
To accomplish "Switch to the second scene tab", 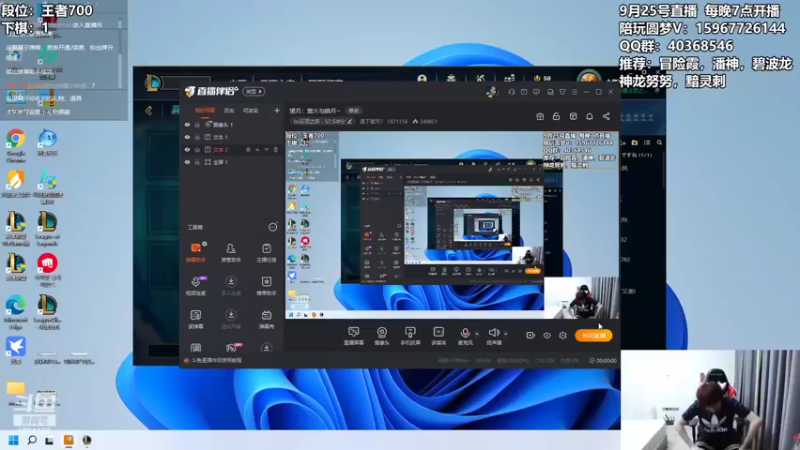I will pos(229,110).
